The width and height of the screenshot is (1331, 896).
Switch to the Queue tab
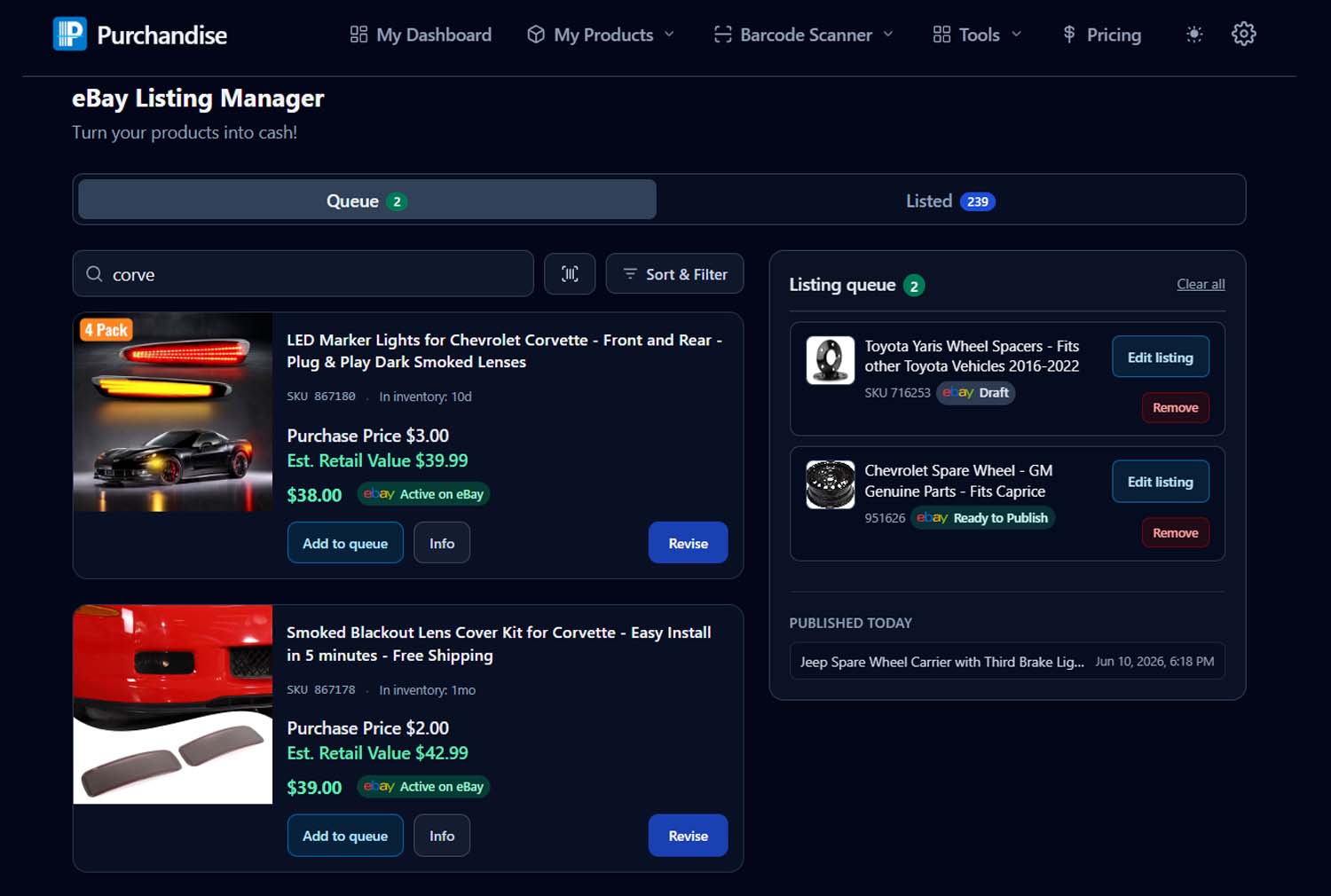point(367,200)
